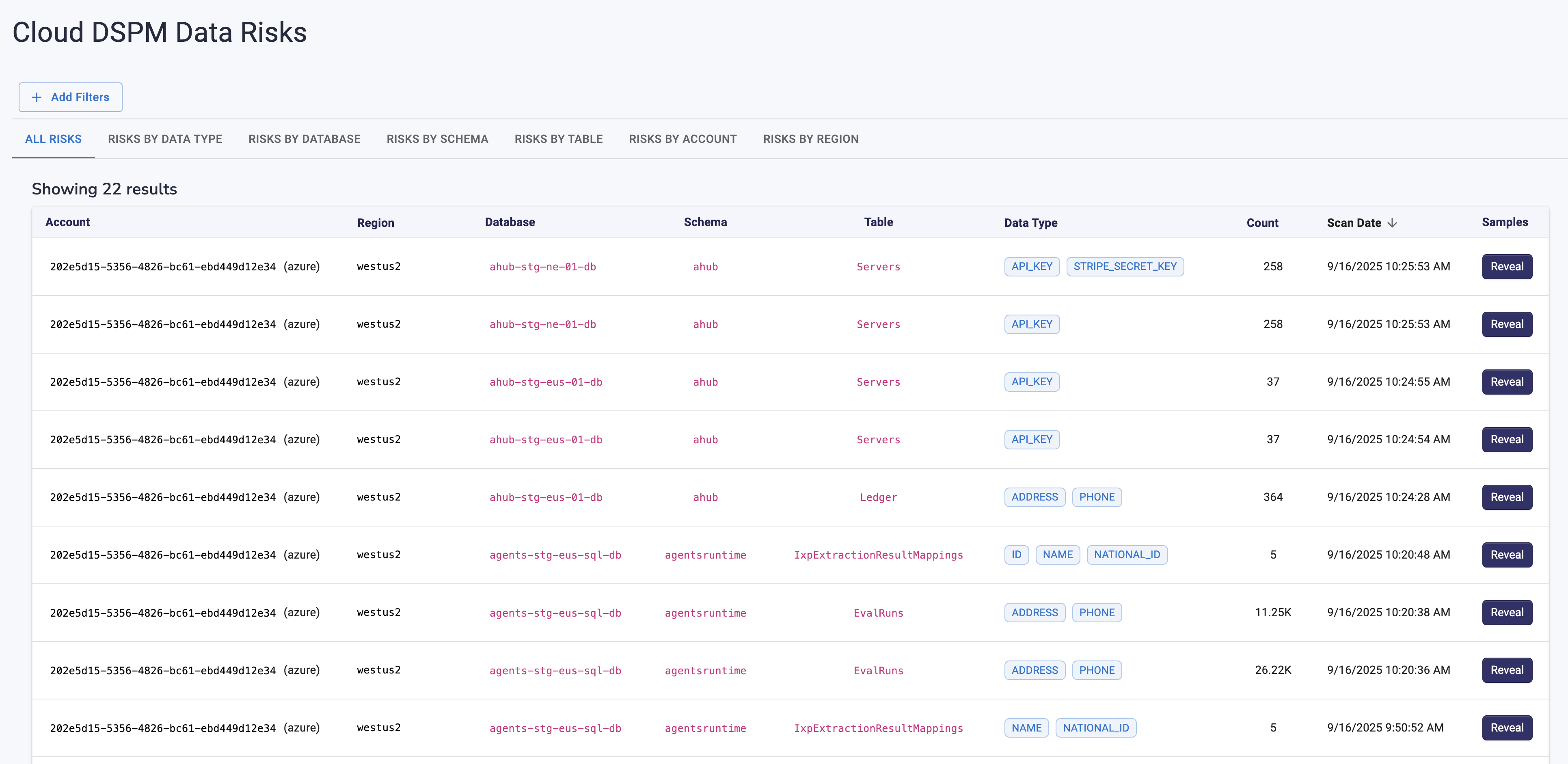Open agentsruntime schema link in the 26.22K row
Image resolution: width=1568 pixels, height=764 pixels.
(705, 670)
